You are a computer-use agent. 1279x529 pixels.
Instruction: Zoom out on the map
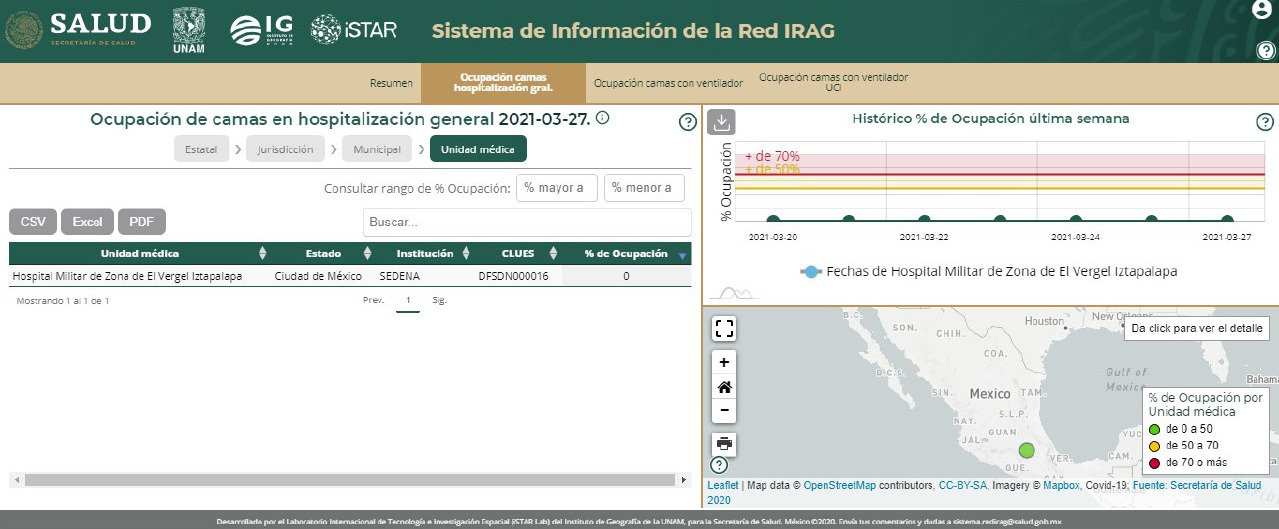(725, 410)
